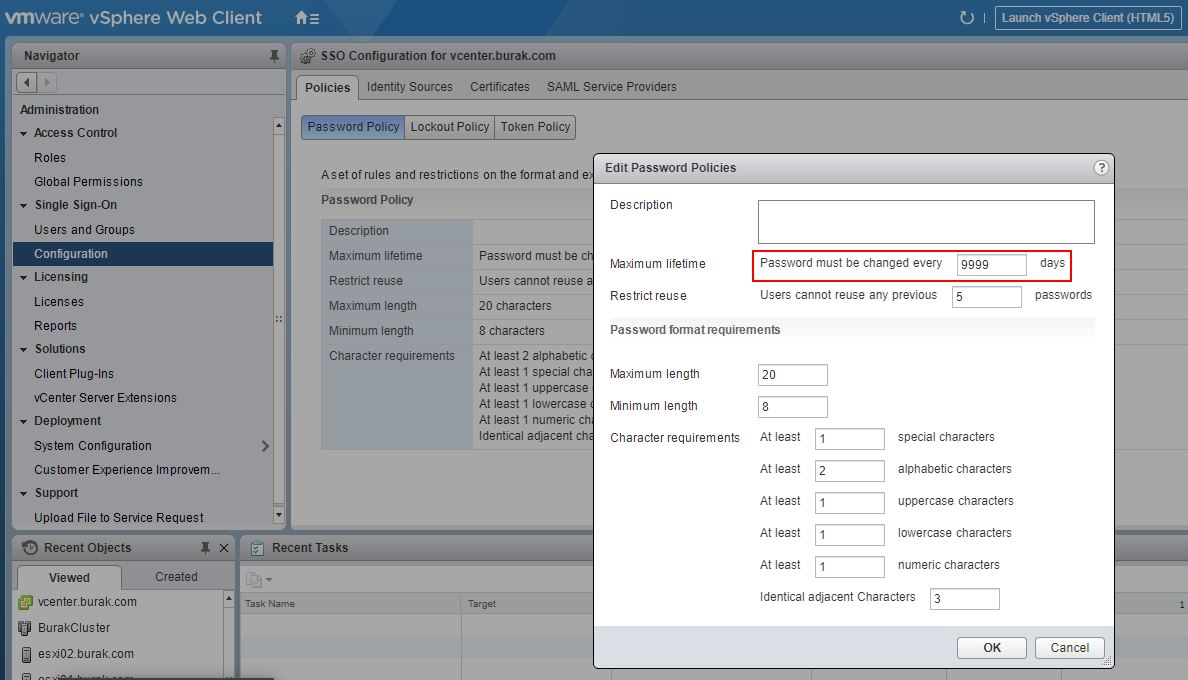This screenshot has width=1188, height=680.
Task: Collapse the Licensing section
Action: (x=23, y=278)
